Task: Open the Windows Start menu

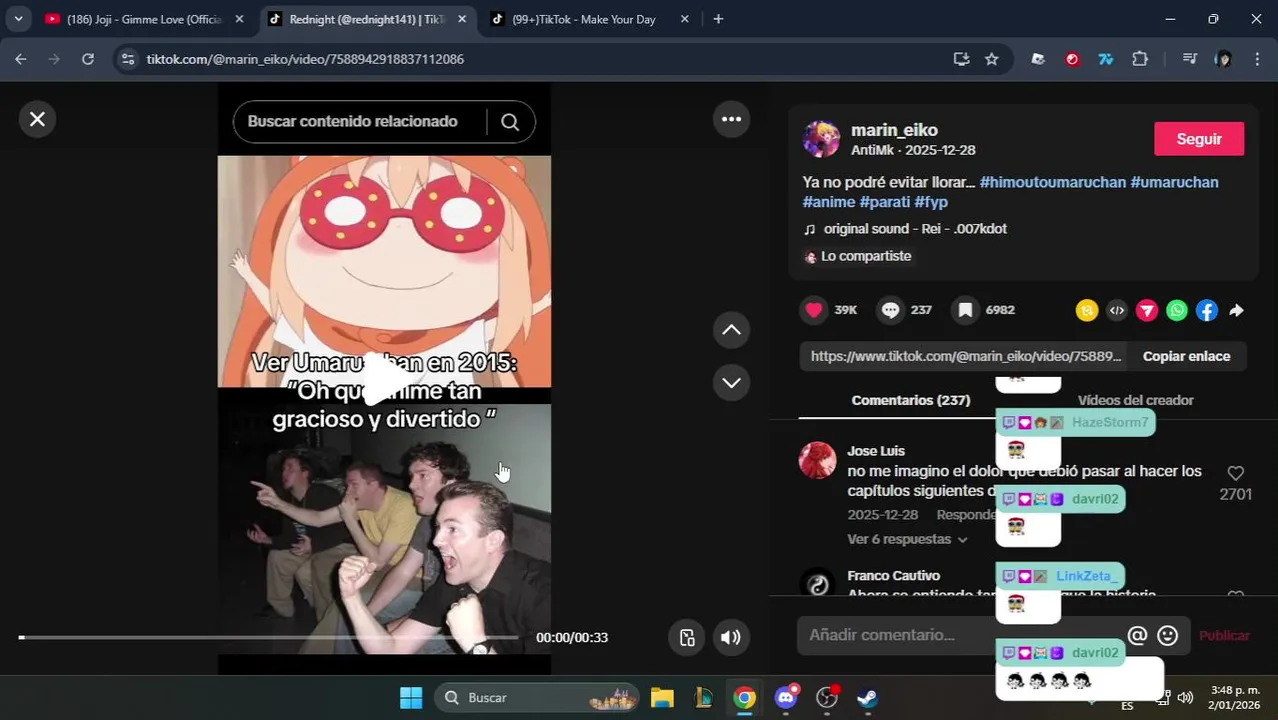Action: [x=411, y=698]
